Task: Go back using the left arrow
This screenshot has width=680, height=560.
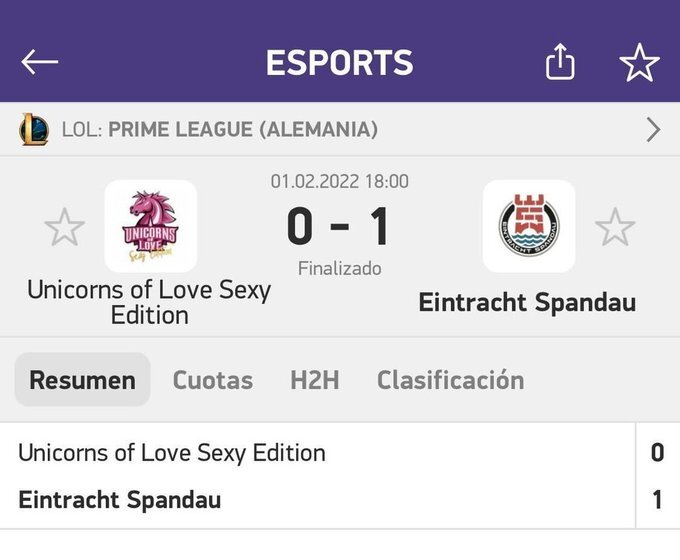Action: pyautogui.click(x=39, y=62)
